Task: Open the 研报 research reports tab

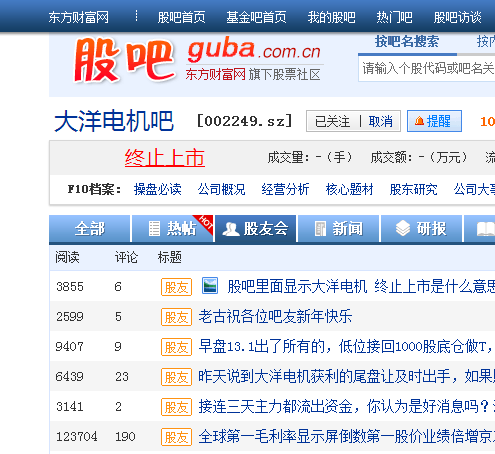Action: [421, 229]
